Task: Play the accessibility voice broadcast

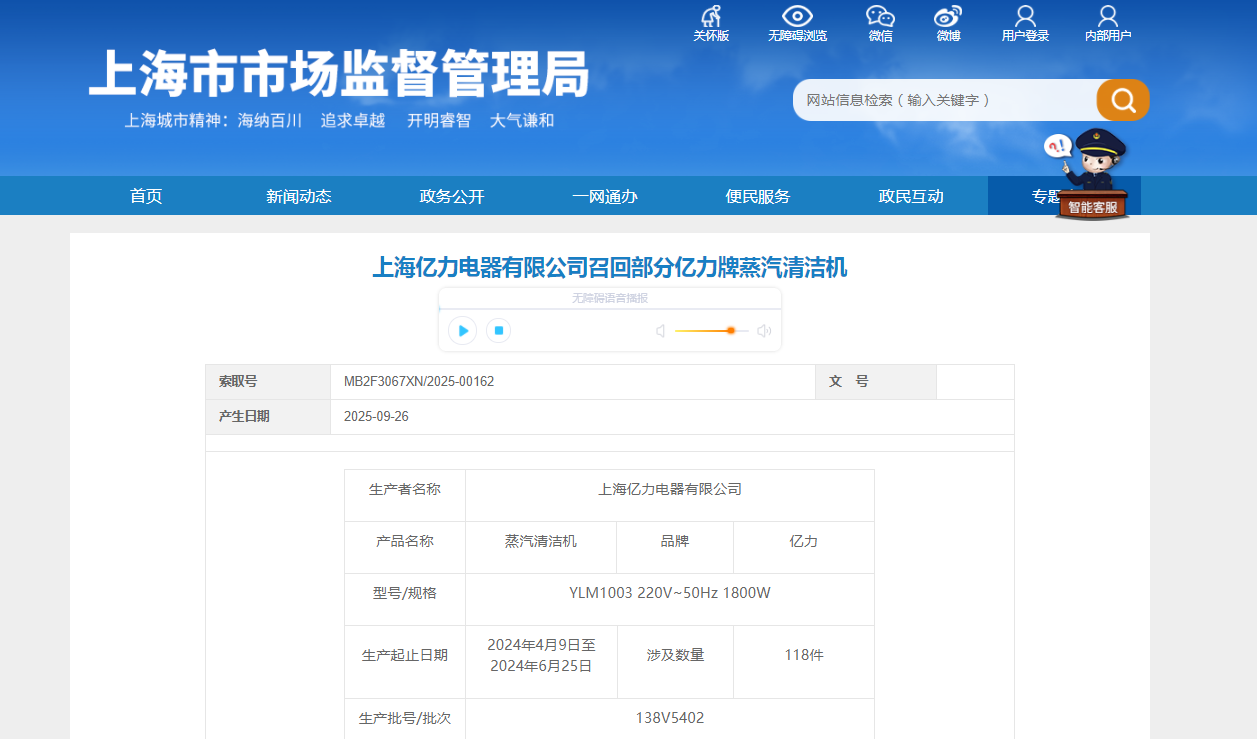Action: (x=463, y=330)
